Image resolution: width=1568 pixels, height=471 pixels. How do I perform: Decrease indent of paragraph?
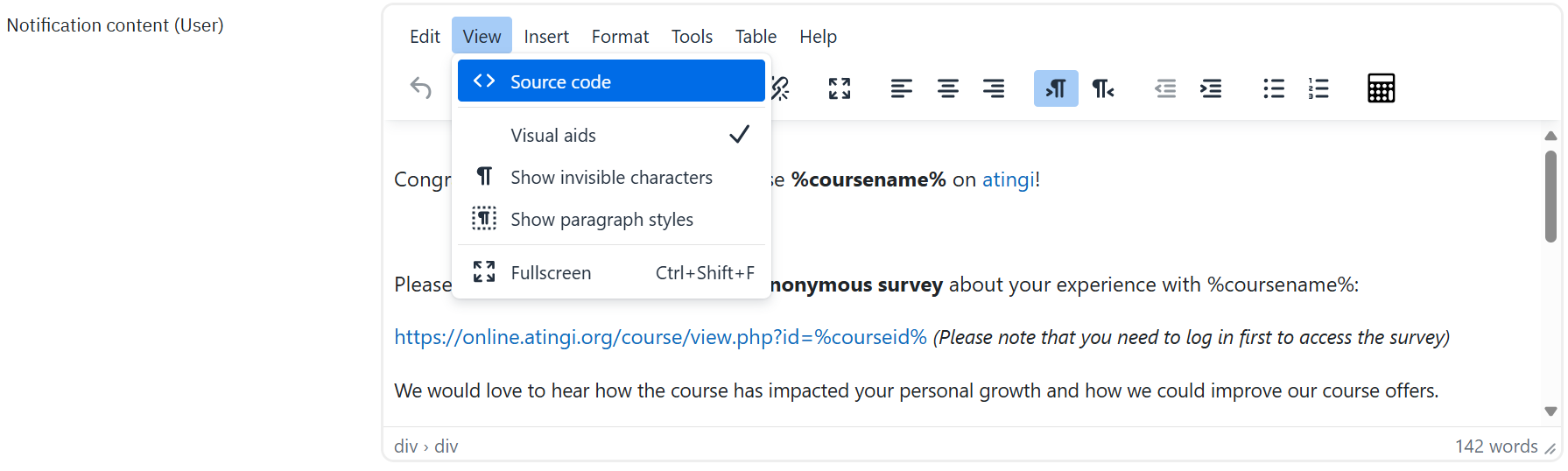pos(1165,88)
